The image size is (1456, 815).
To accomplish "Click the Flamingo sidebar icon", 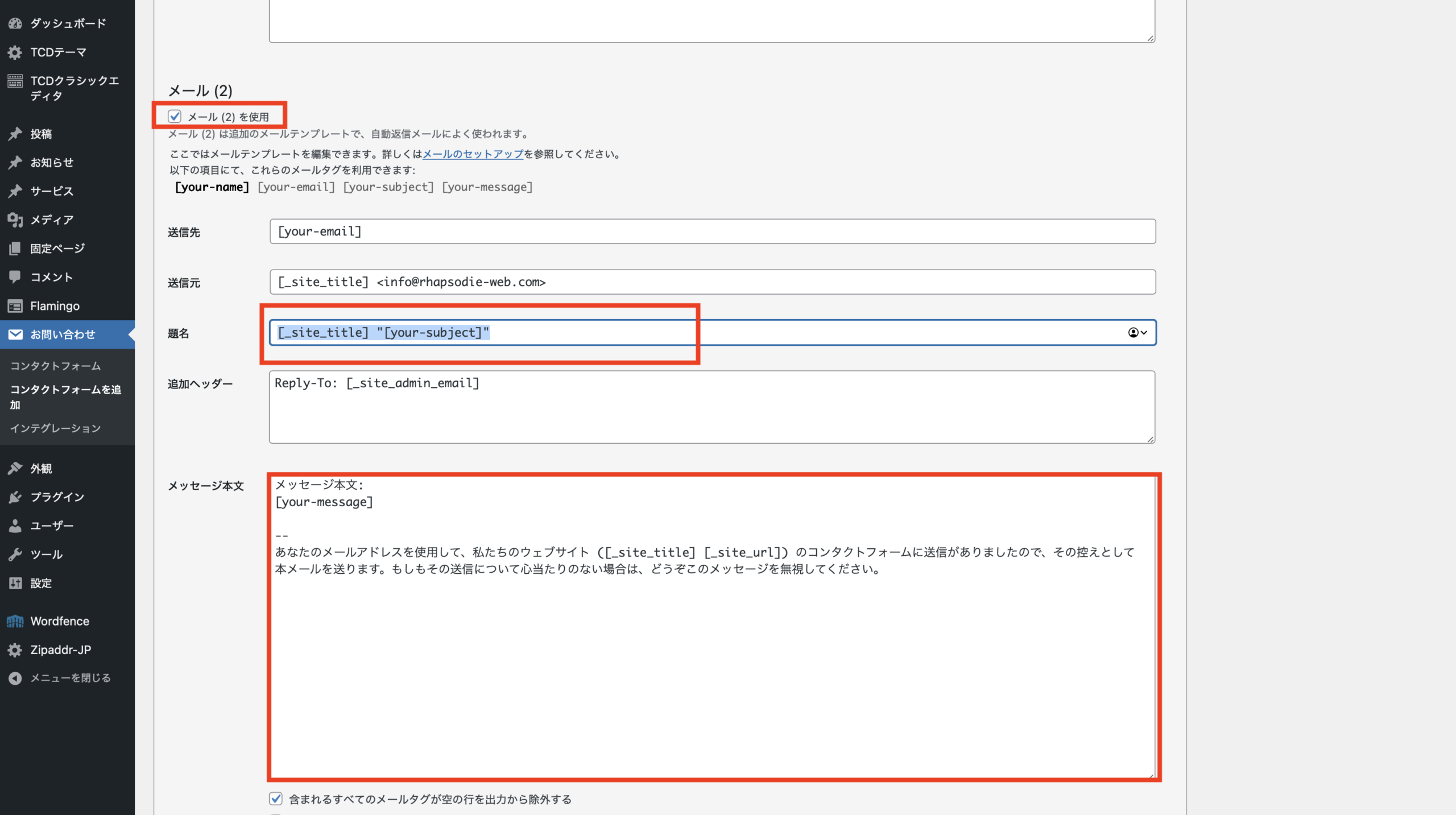I will pyautogui.click(x=15, y=306).
